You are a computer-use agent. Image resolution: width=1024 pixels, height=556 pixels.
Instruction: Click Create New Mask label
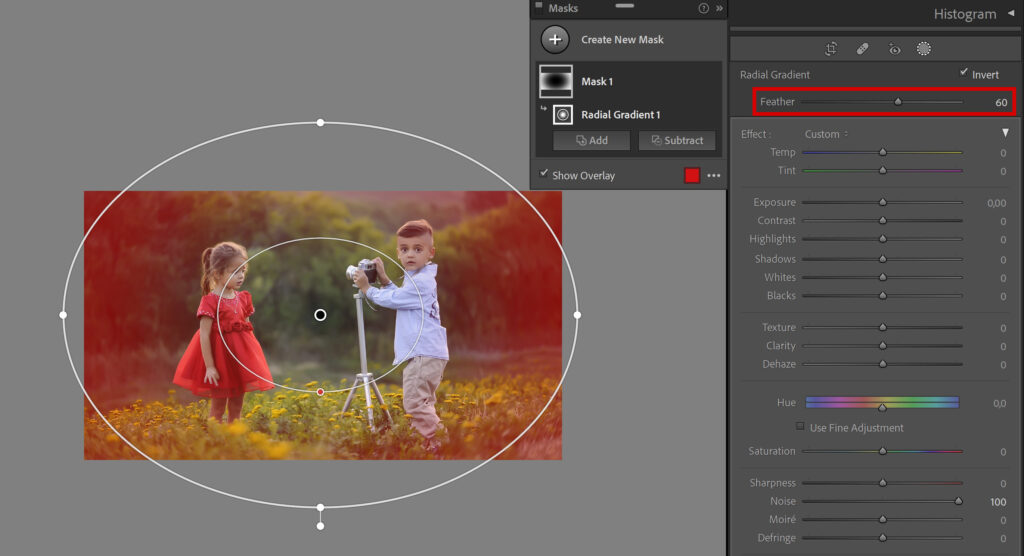(622, 40)
